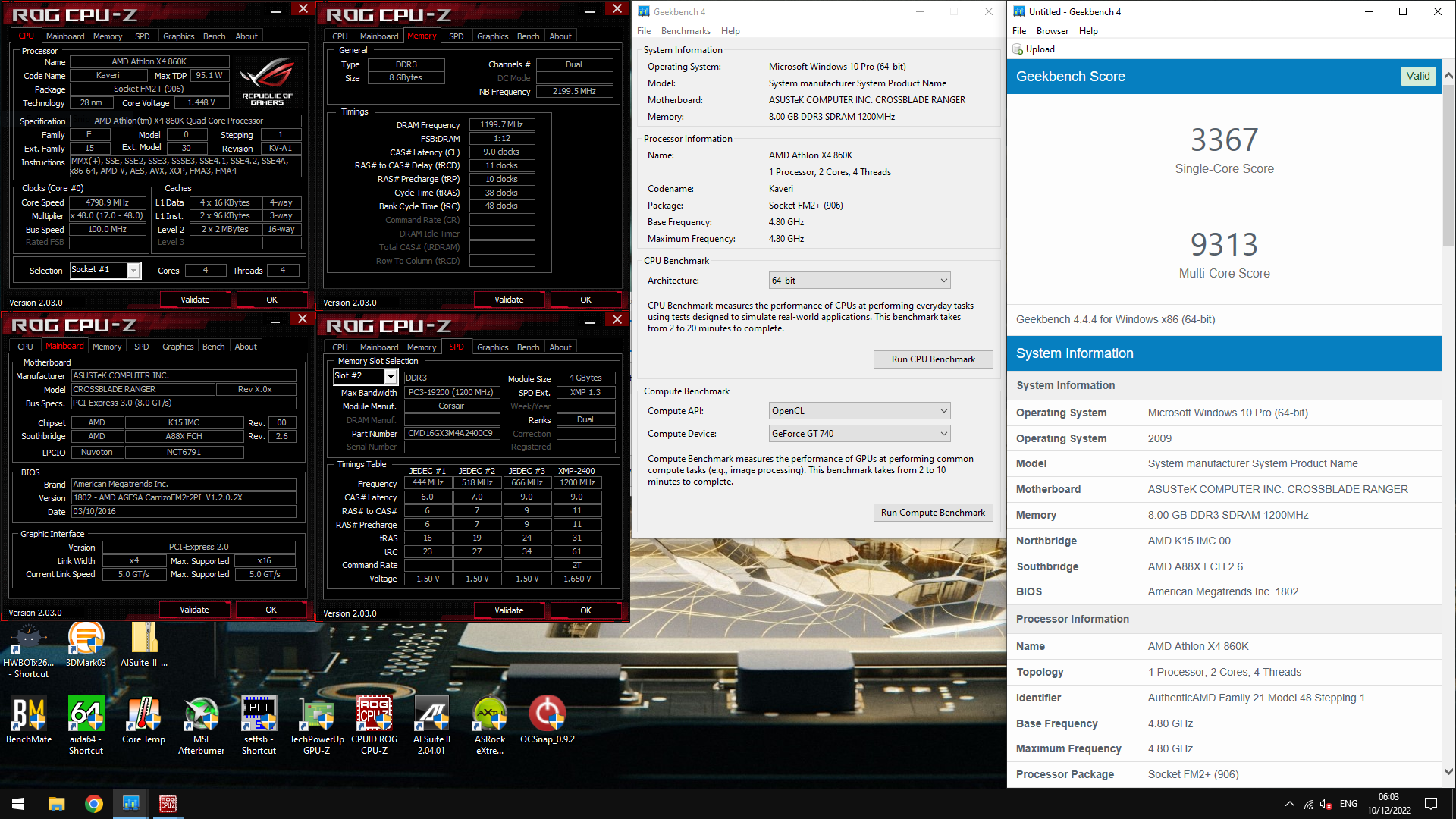Click Upload in Geekbench results toolbar
This screenshot has width=1456, height=819.
(1034, 49)
